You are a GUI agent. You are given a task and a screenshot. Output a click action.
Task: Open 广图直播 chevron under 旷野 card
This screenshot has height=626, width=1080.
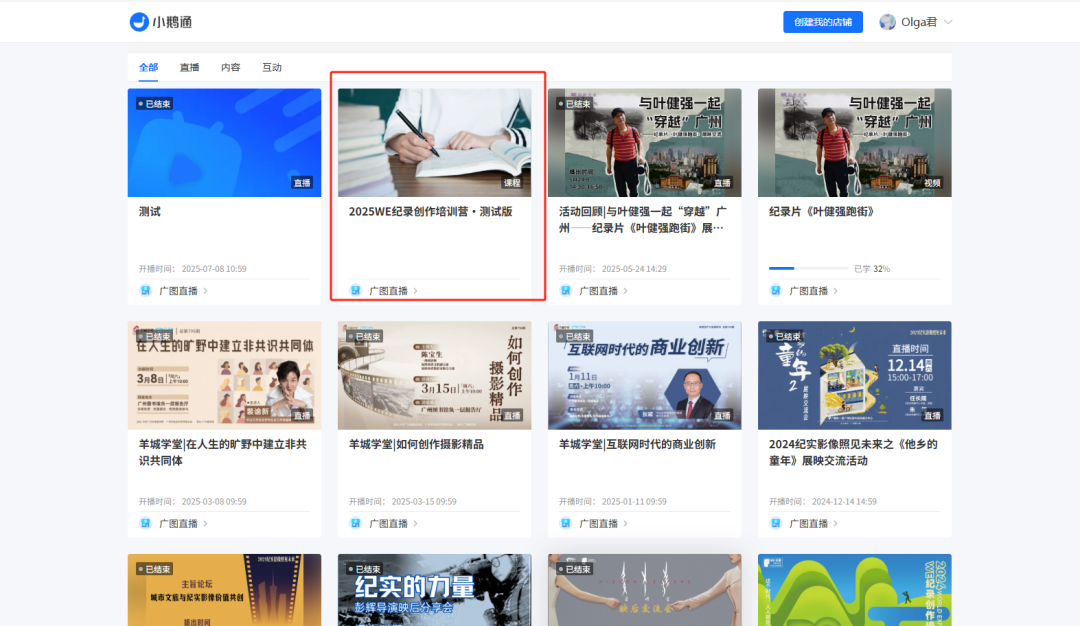(205, 523)
